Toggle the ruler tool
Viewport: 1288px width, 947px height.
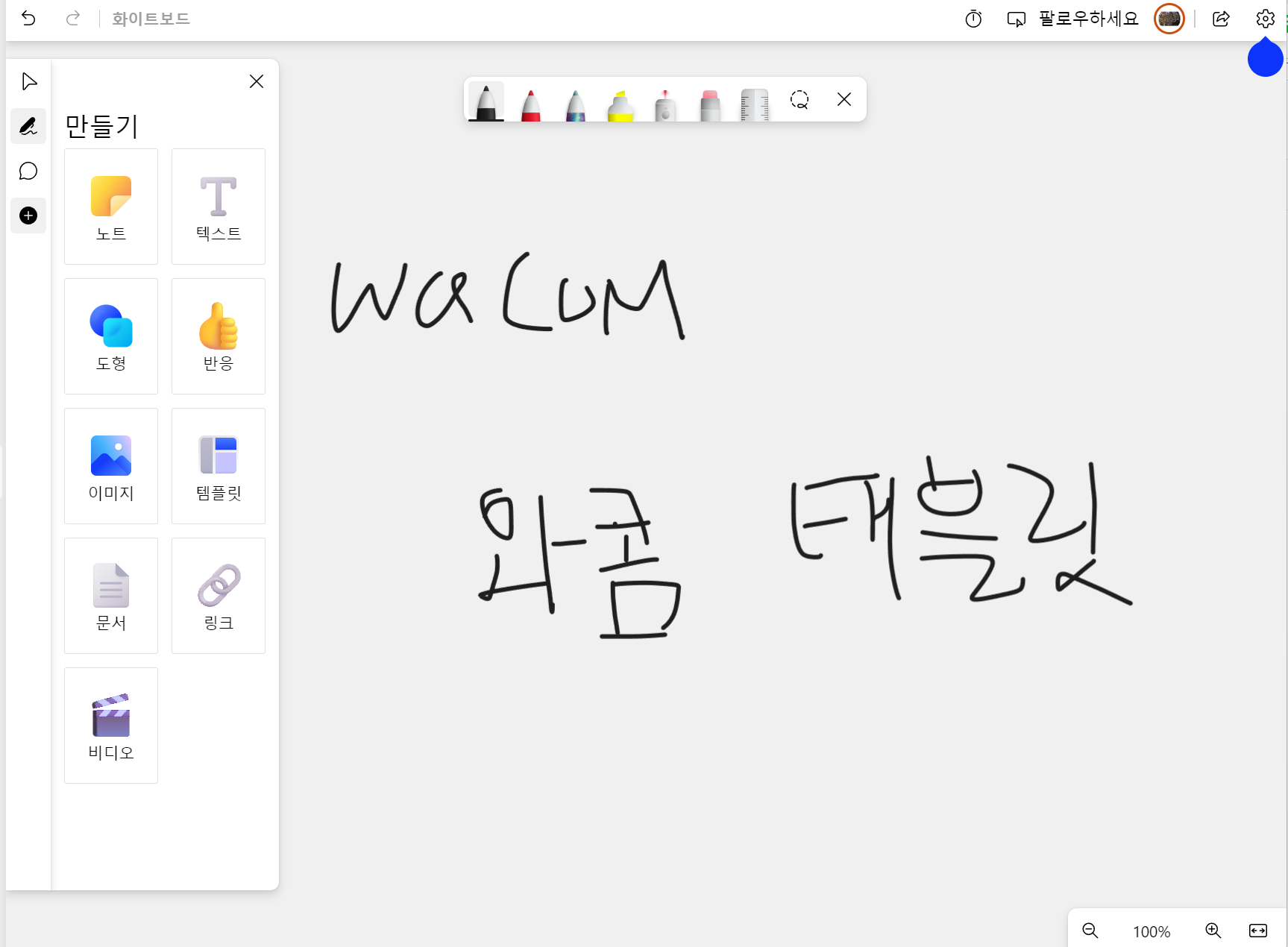[754, 104]
